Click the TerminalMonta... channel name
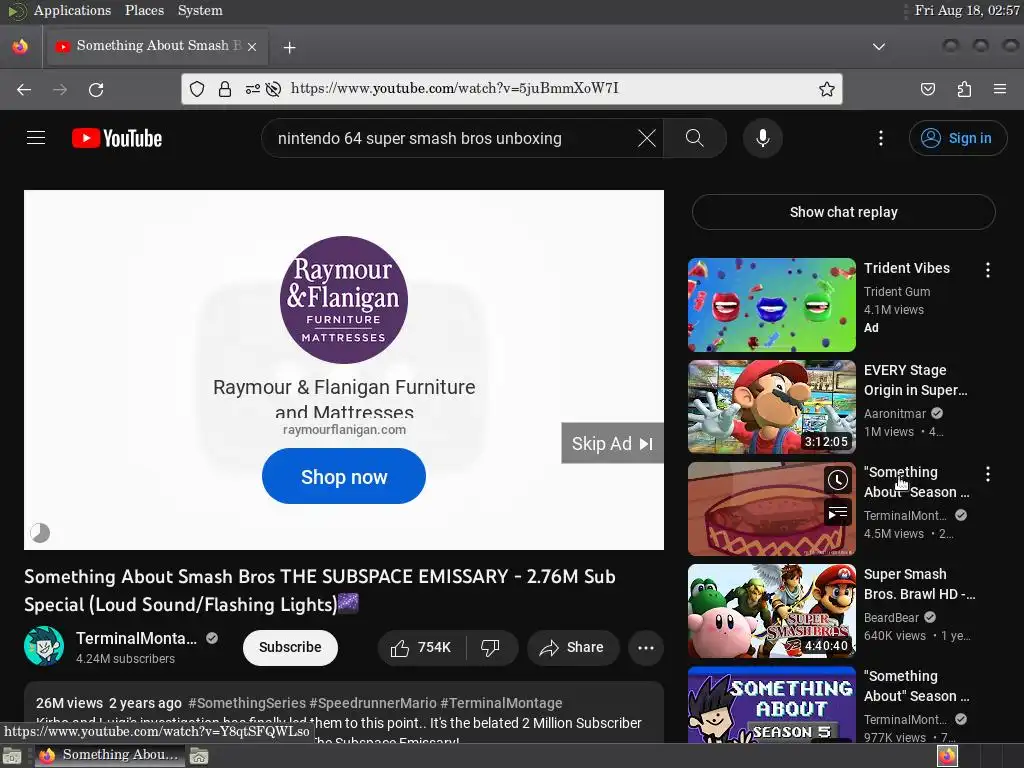Screen dimensions: 1024x768 pos(136,638)
